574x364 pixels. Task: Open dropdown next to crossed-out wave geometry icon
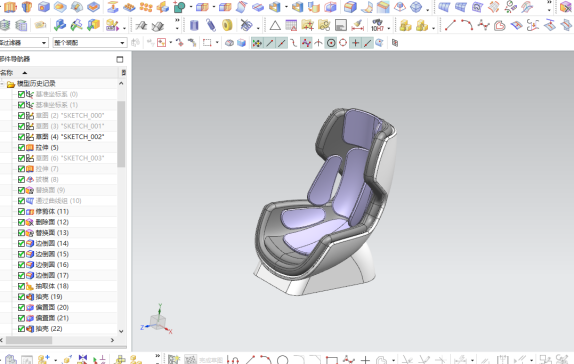[258, 27]
